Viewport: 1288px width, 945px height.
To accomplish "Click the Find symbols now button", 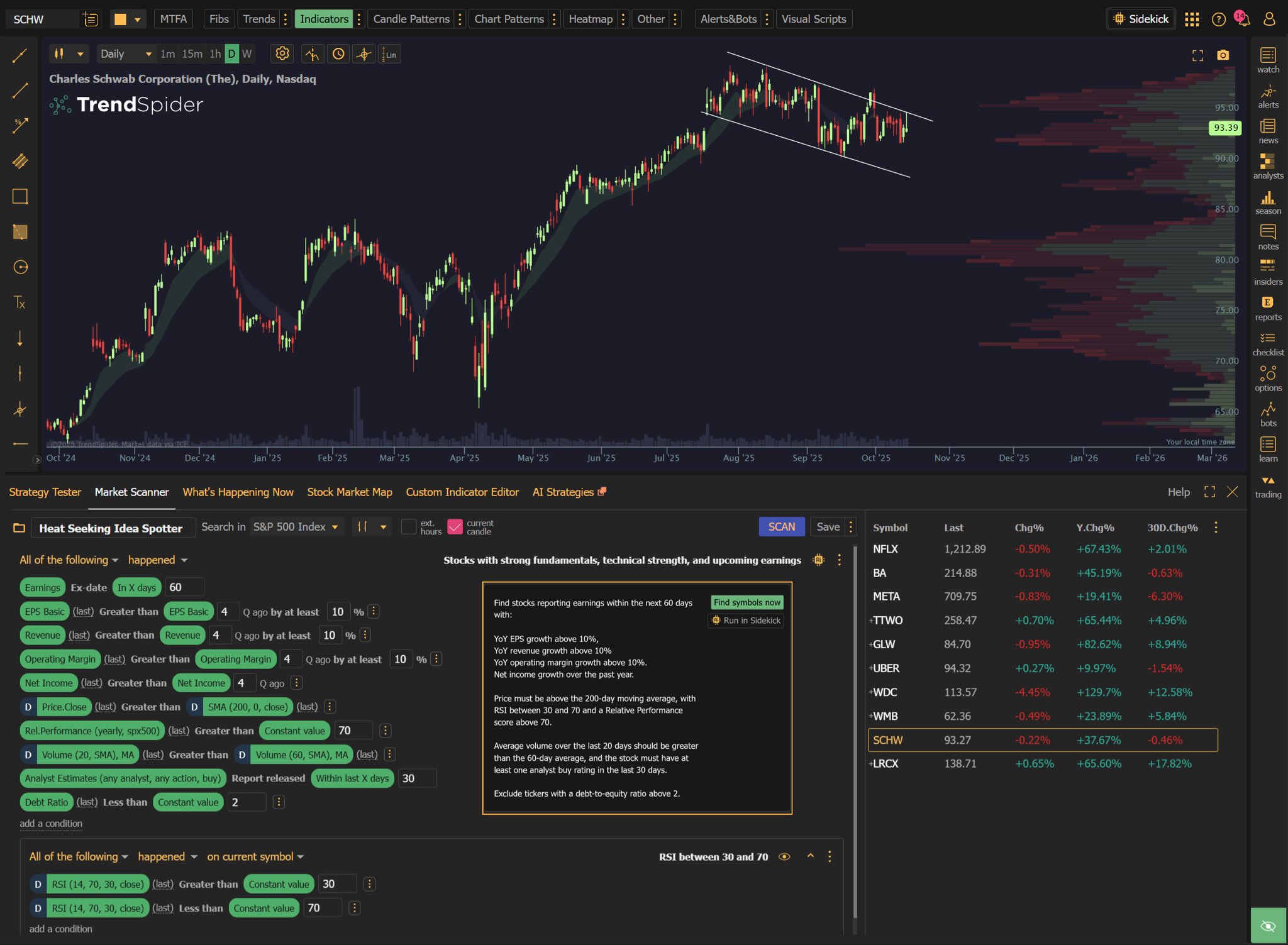I will (x=747, y=602).
